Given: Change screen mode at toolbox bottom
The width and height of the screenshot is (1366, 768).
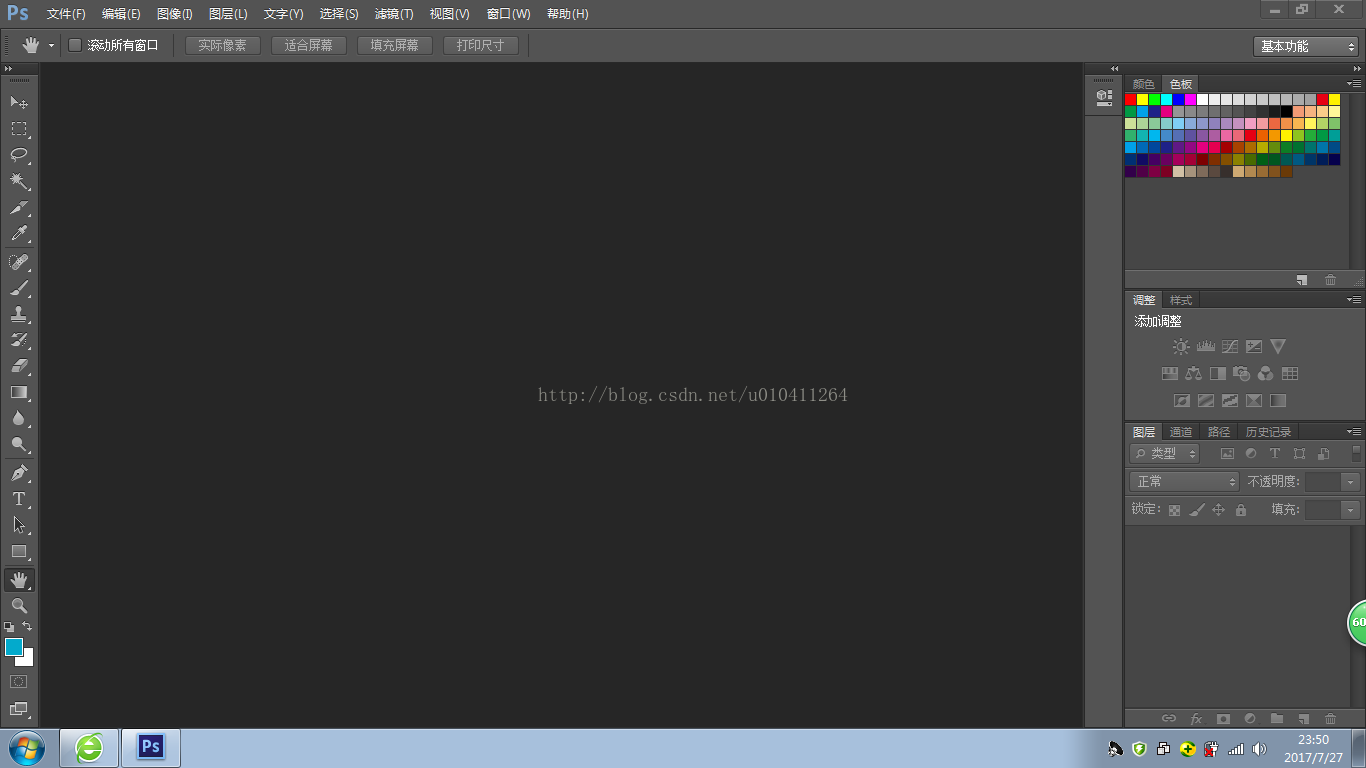Looking at the screenshot, I should 19,709.
